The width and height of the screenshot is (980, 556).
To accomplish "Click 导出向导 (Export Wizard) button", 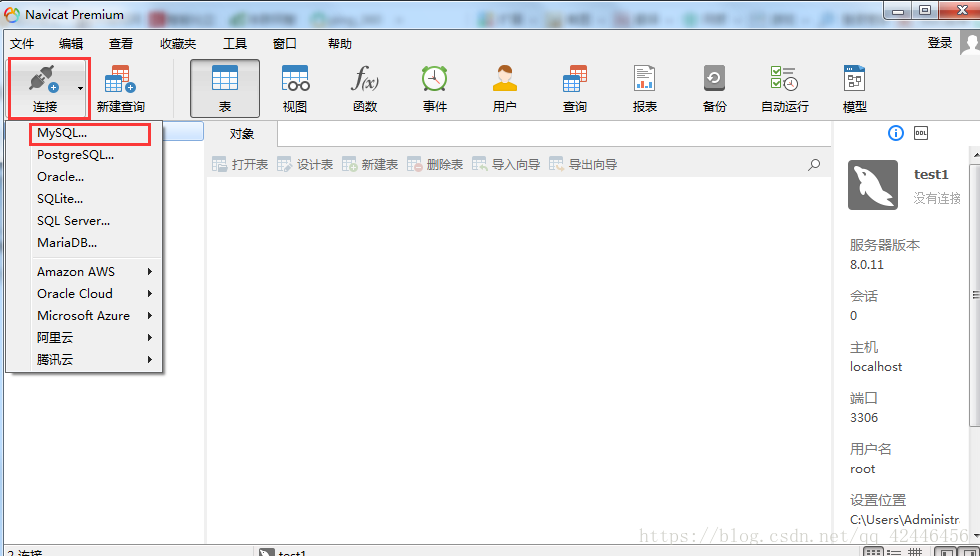I will [x=582, y=164].
